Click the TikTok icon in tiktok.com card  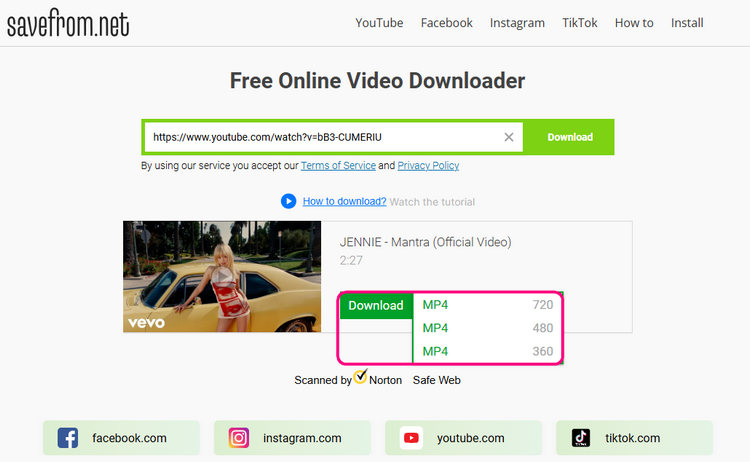(x=581, y=438)
